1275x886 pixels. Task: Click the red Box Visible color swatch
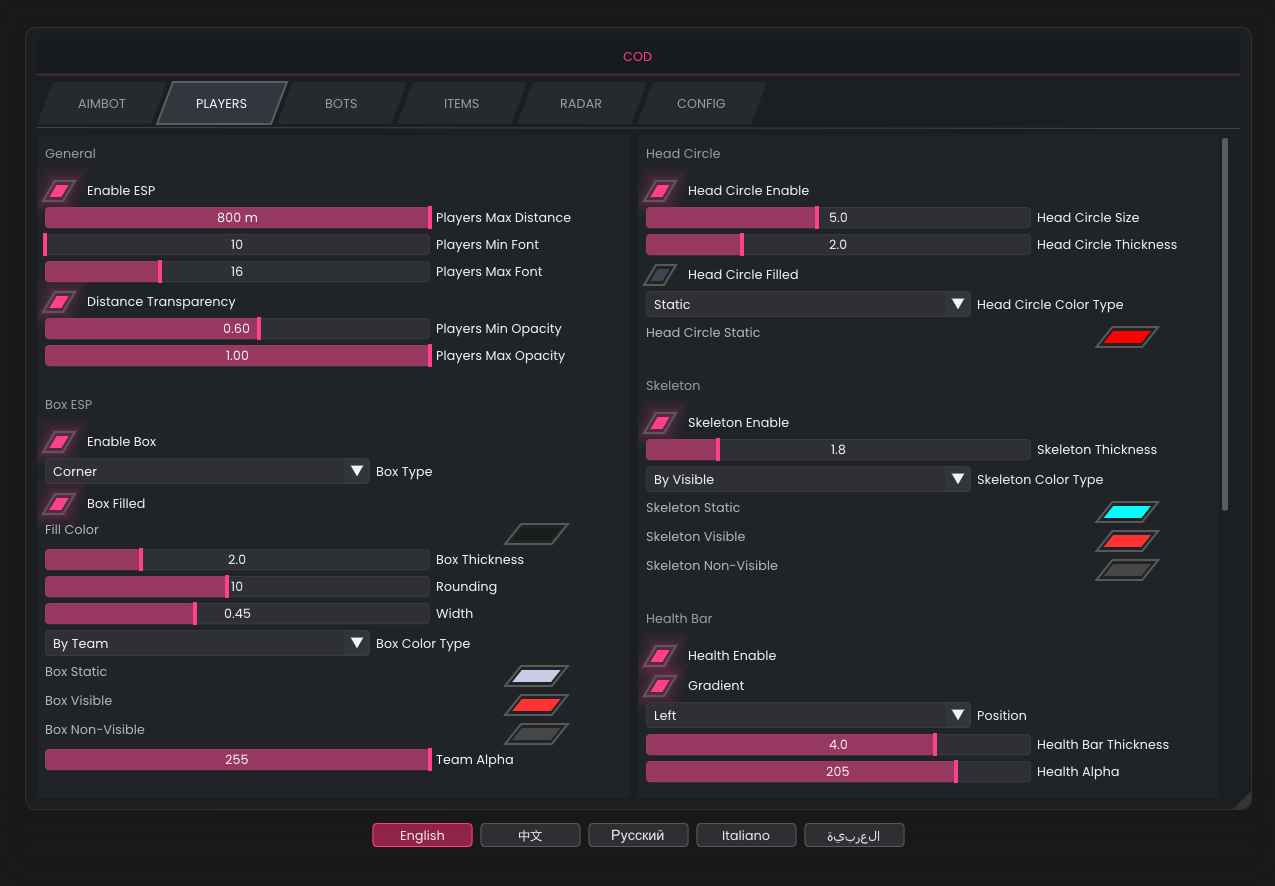tap(536, 705)
